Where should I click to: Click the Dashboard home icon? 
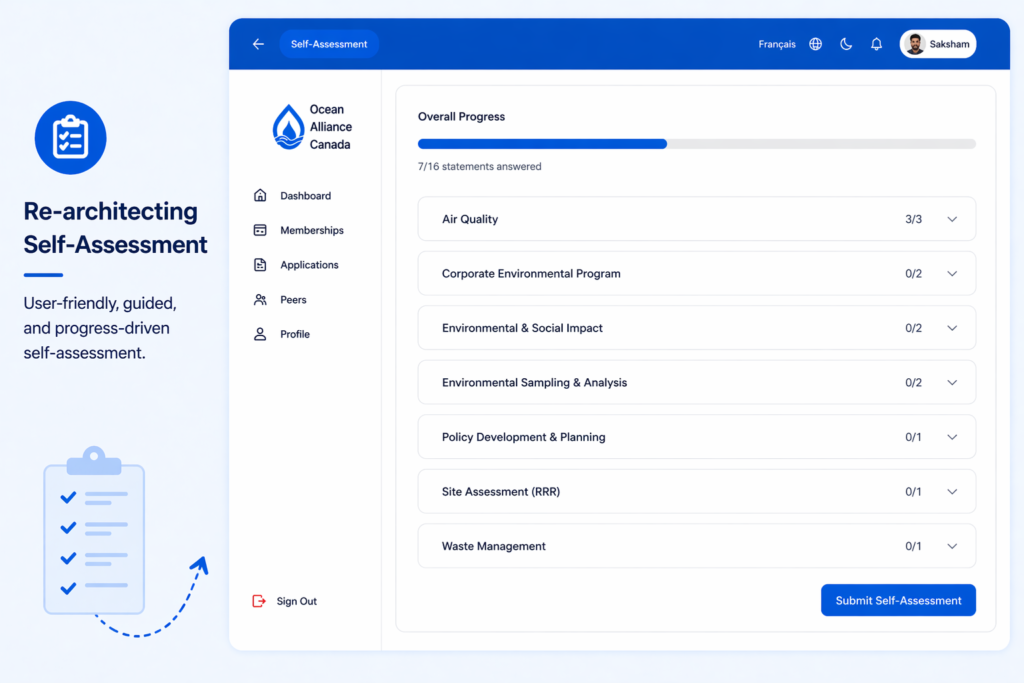pos(260,196)
